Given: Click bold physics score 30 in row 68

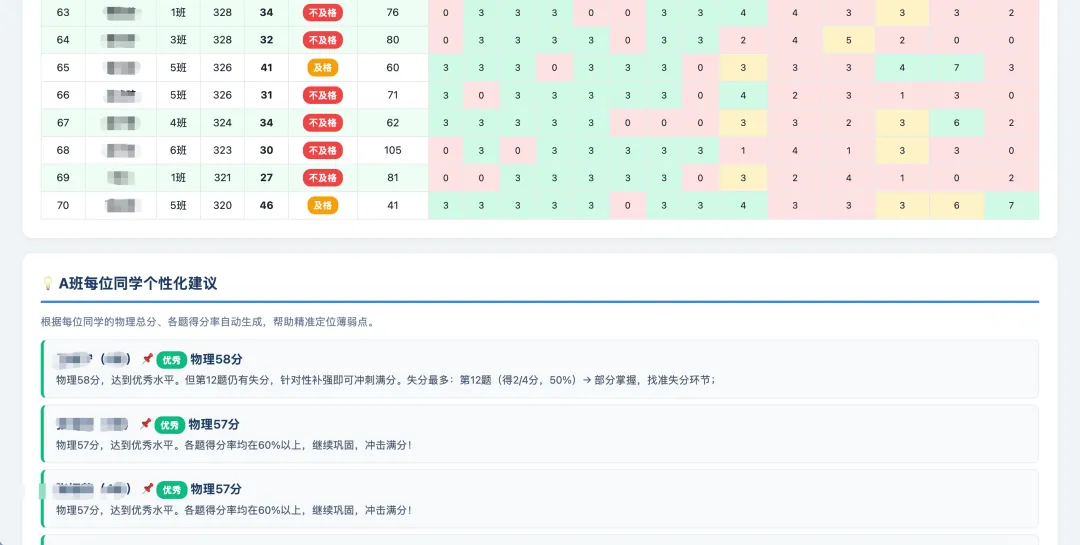Looking at the screenshot, I should 267,150.
